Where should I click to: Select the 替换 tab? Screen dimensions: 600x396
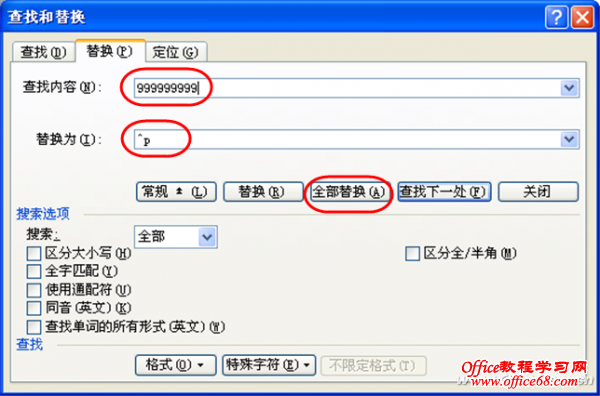click(110, 51)
